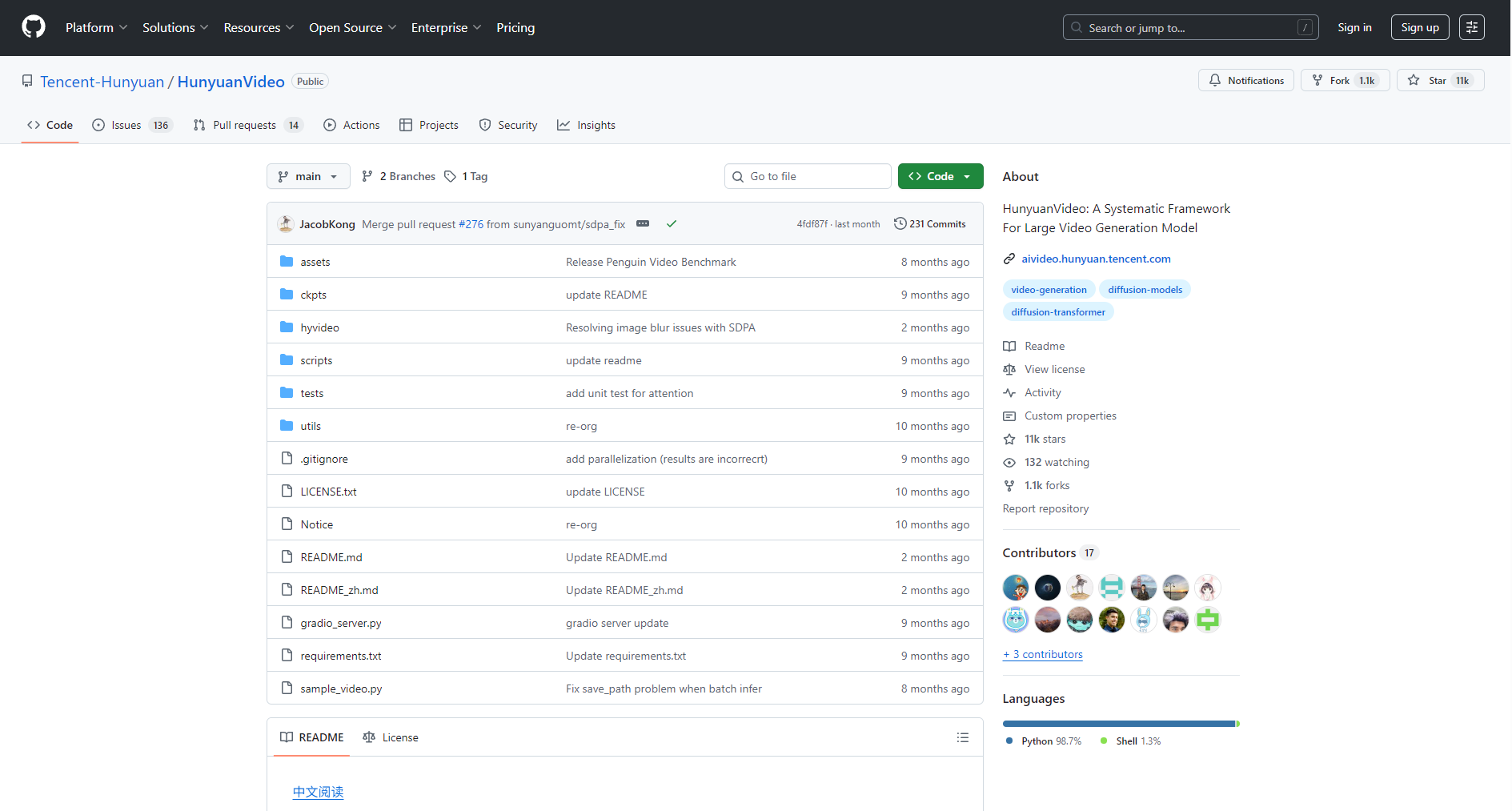Click the Python 98.7% language entry
The width and height of the screenshot is (1512, 811).
(x=1044, y=741)
